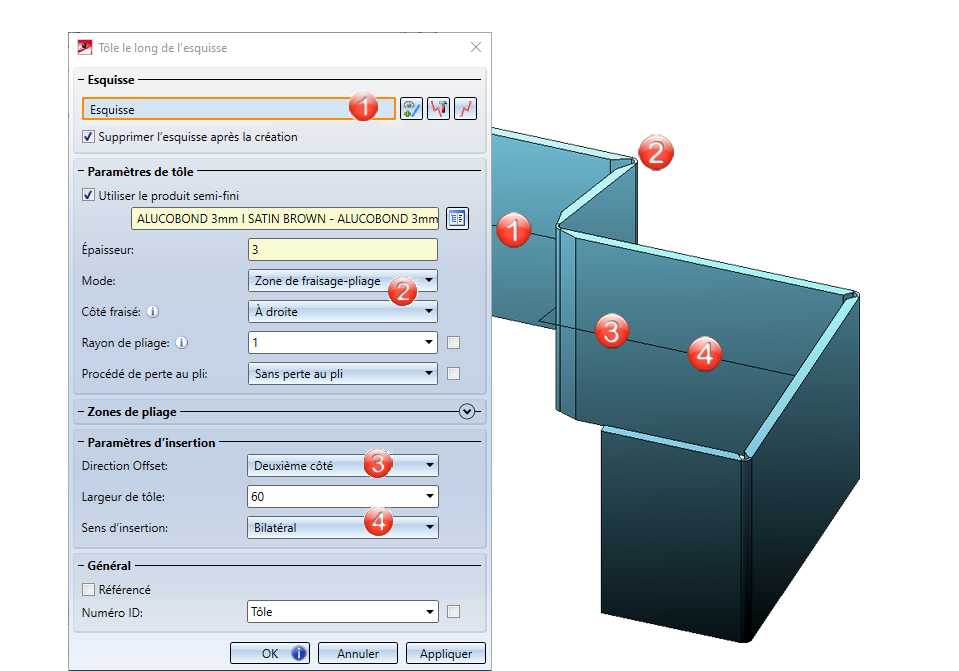Expand the Zones de pliage chevron
Image resolution: width=959 pixels, height=671 pixels.
[467, 412]
